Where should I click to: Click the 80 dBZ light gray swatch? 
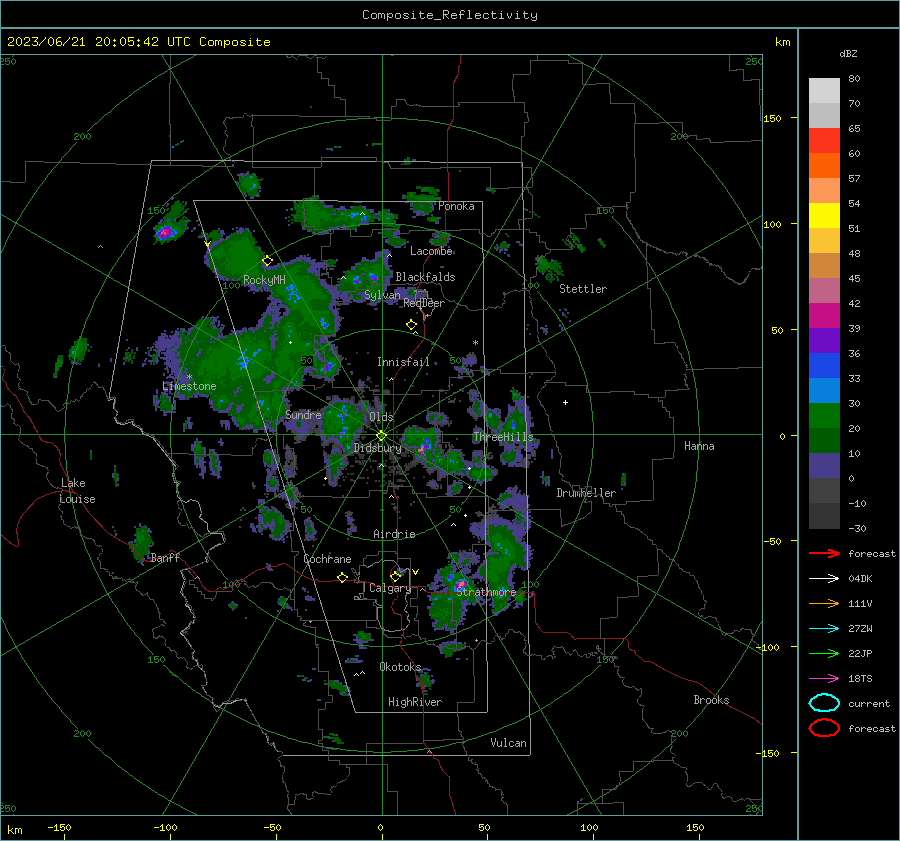click(824, 91)
